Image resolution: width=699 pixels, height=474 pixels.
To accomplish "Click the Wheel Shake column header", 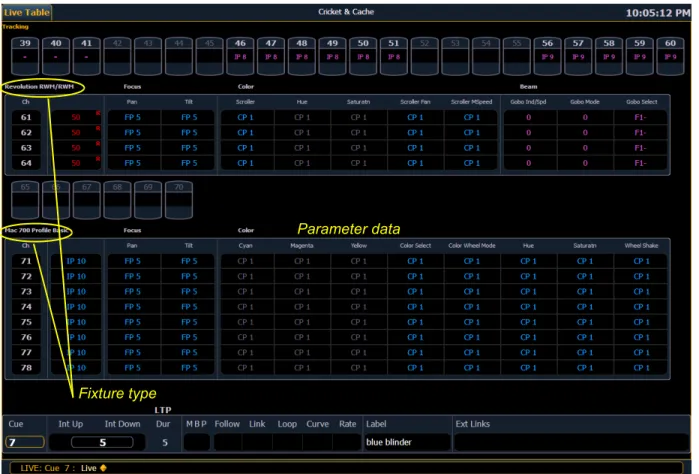I will [x=641, y=246].
